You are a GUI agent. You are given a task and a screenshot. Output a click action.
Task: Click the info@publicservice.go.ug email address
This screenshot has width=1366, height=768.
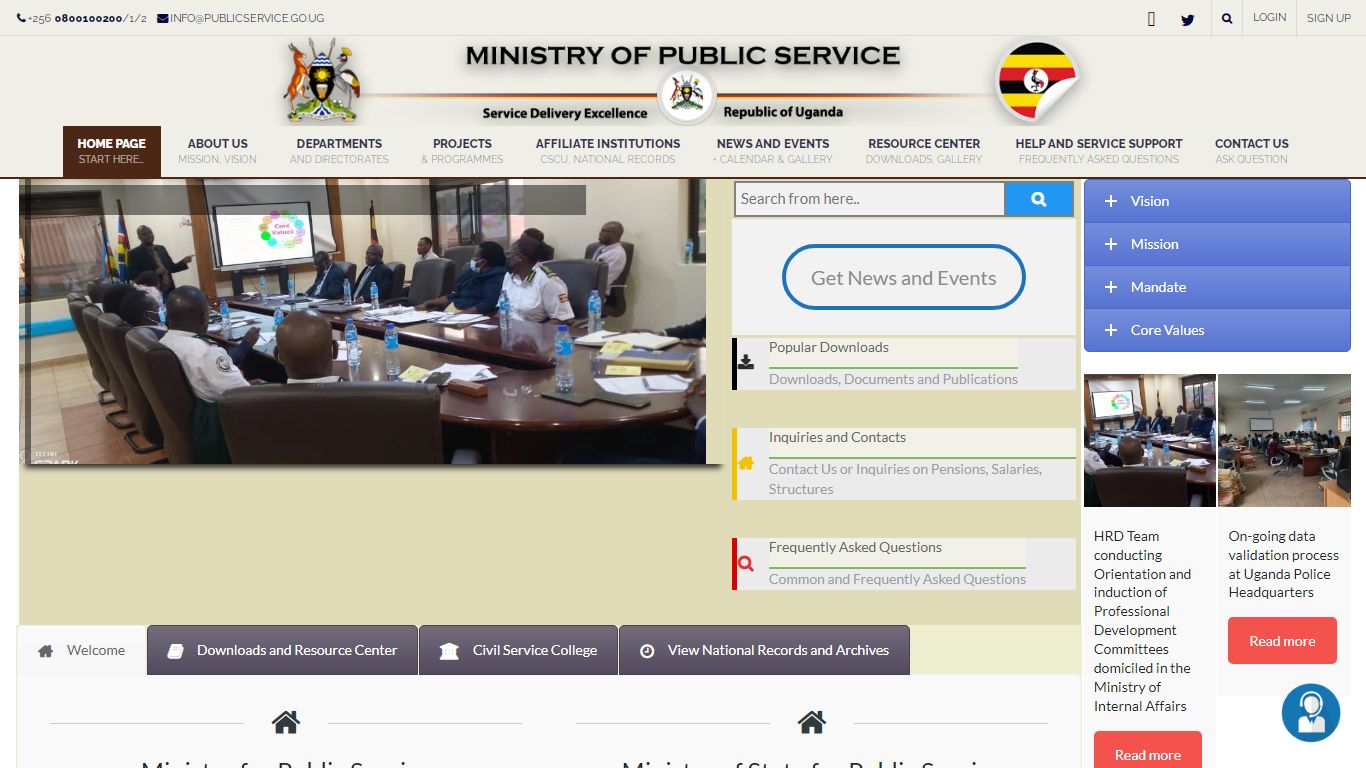point(247,18)
